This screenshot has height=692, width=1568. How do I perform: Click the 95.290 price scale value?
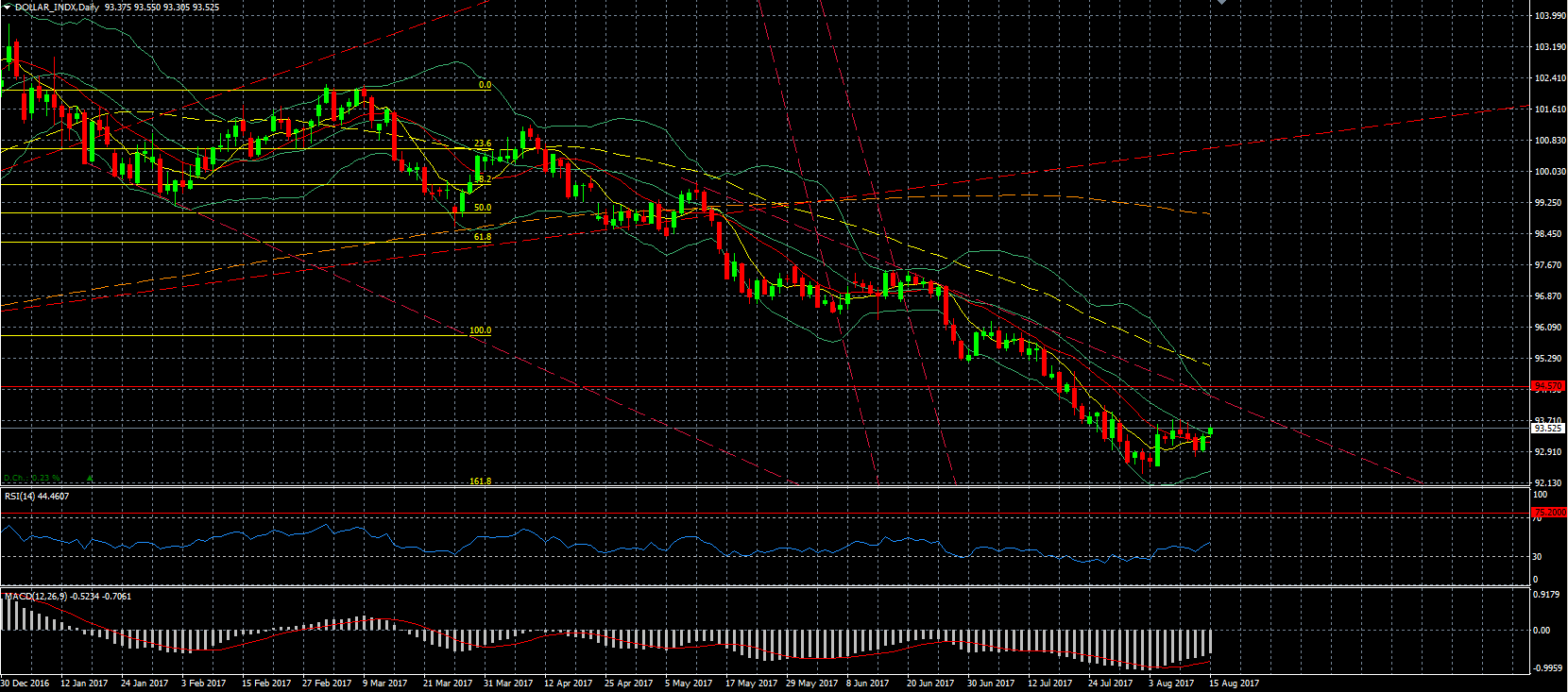(x=1547, y=359)
